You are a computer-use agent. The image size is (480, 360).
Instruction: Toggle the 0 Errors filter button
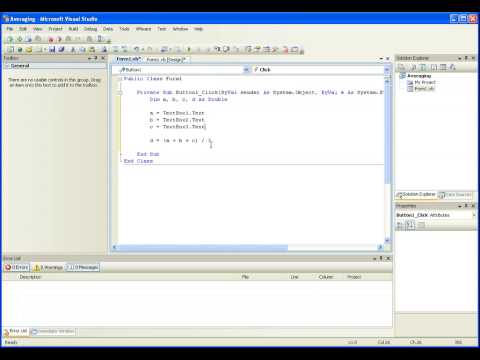coord(17,267)
